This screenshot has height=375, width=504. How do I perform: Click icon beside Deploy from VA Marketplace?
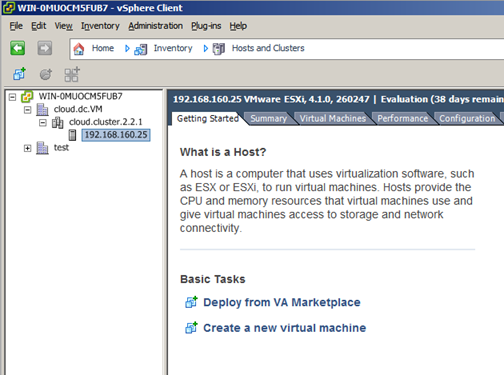tap(191, 302)
